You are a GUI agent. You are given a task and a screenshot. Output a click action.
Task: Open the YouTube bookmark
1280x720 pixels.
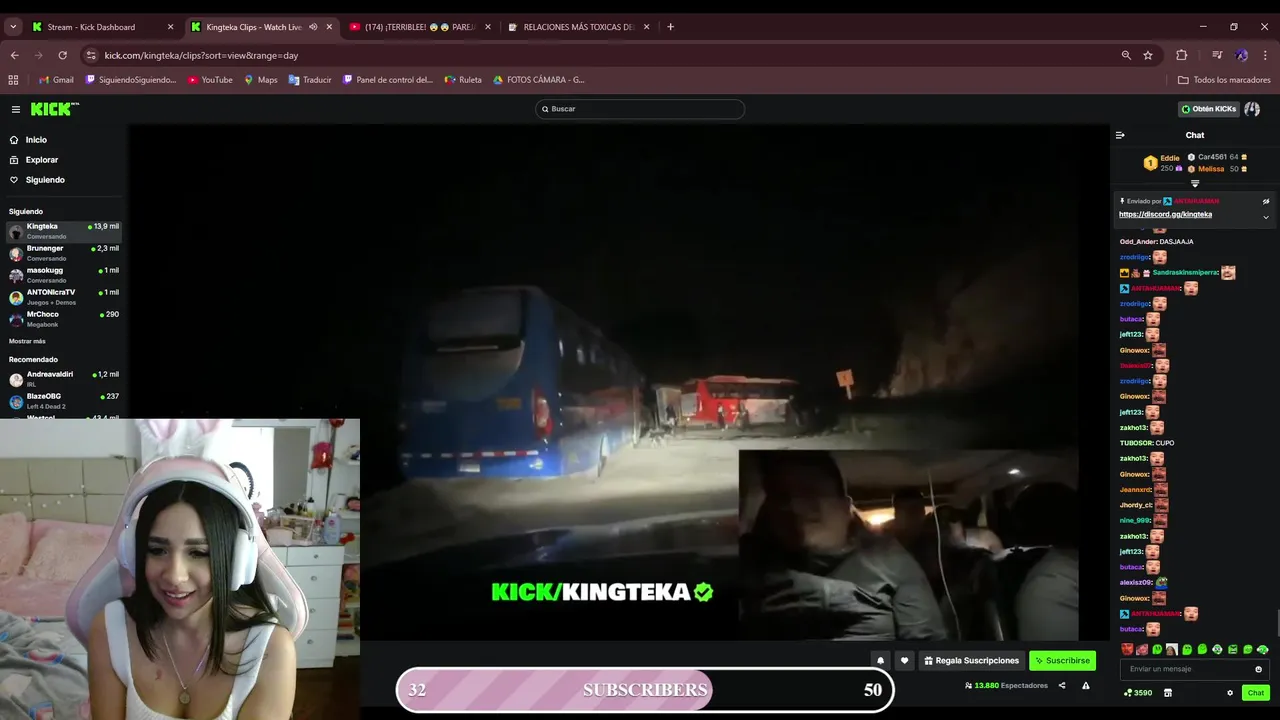[x=210, y=80]
